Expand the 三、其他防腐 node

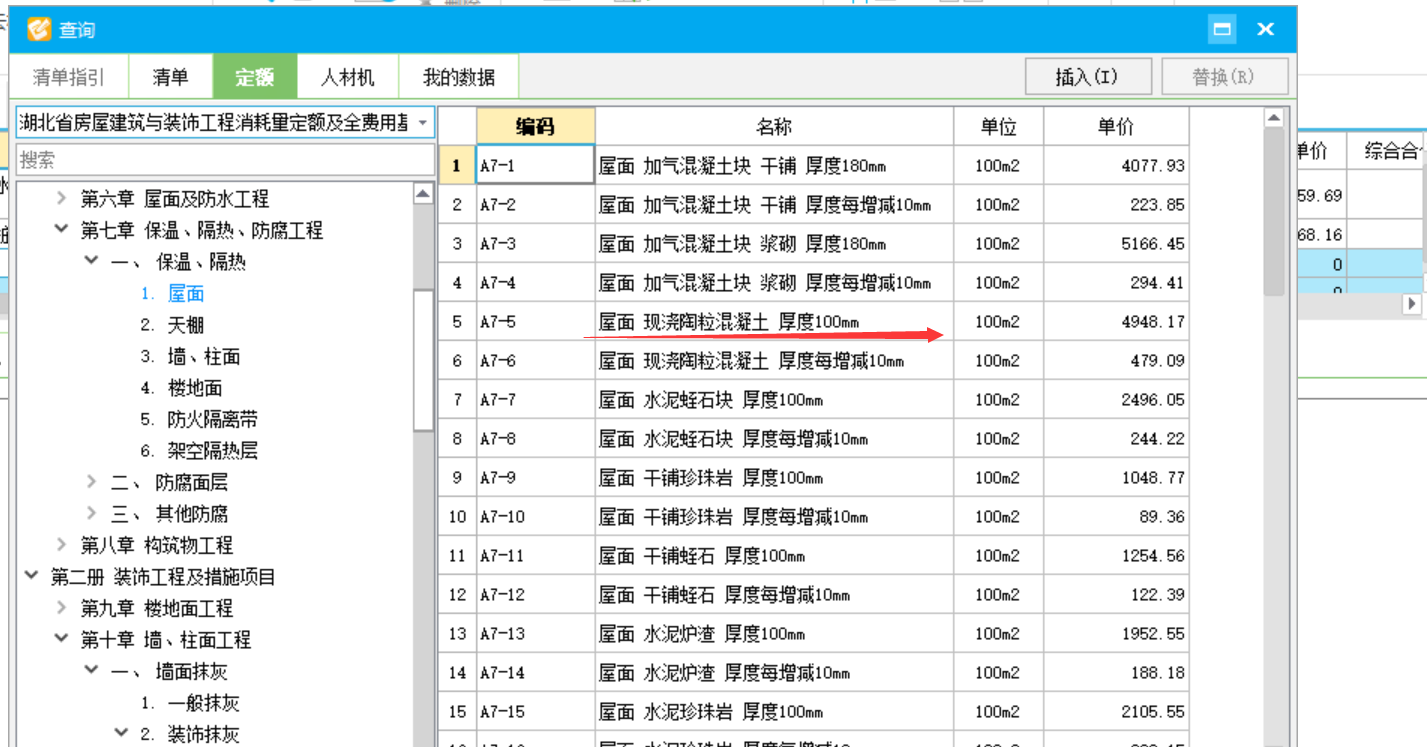92,513
